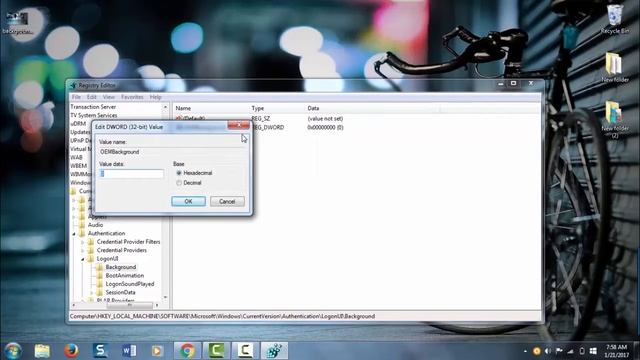
Task: Click the Authentication folder icon
Action: pos(82,233)
